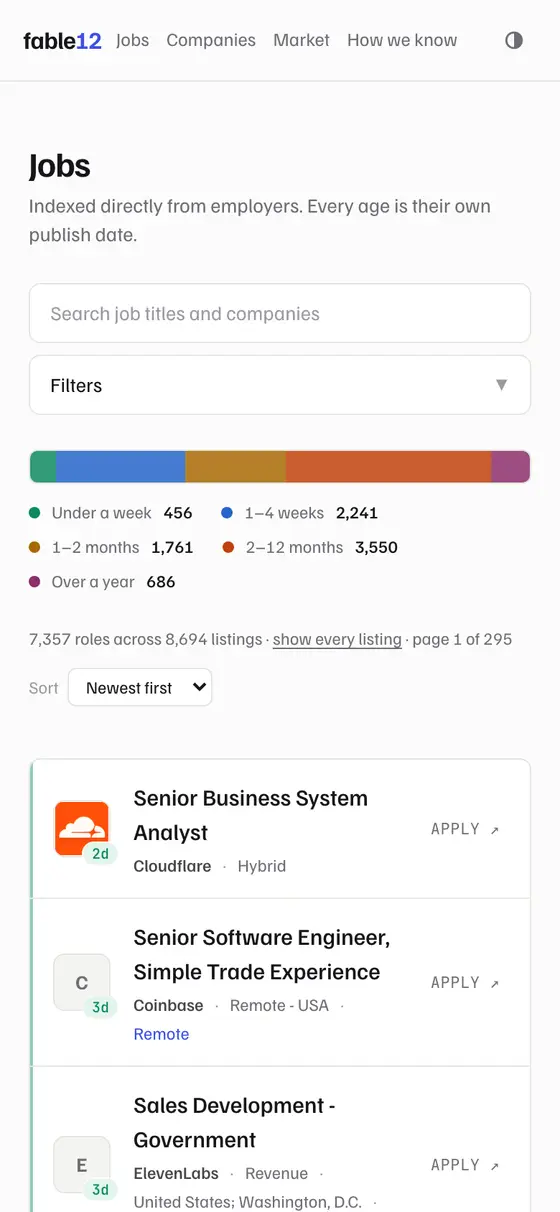Open the How we know page
The image size is (560, 1212).
coord(402,41)
